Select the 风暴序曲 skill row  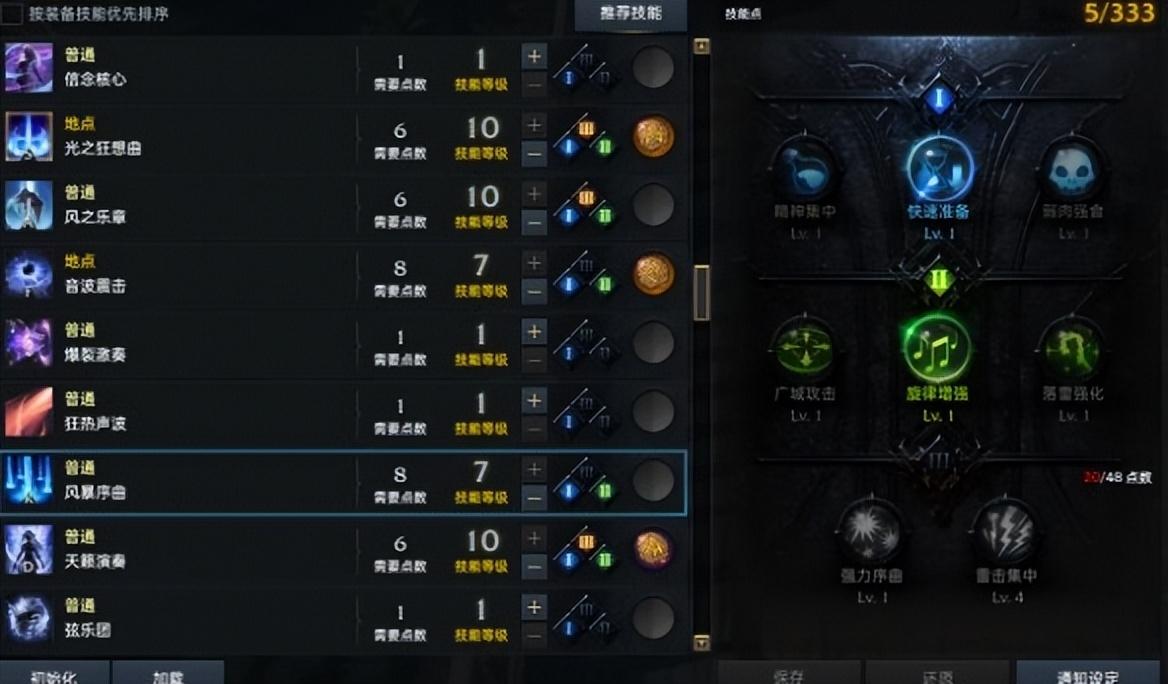[343, 482]
